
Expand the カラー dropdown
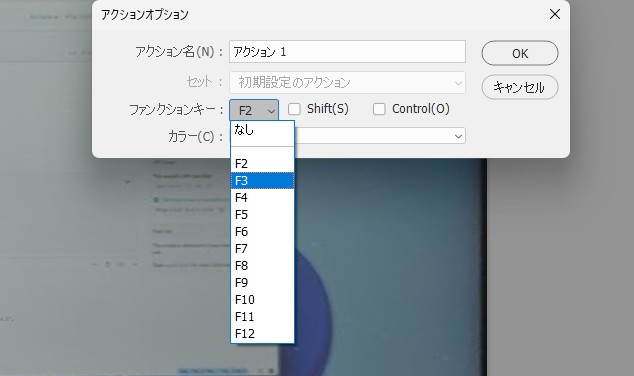[x=380, y=136]
